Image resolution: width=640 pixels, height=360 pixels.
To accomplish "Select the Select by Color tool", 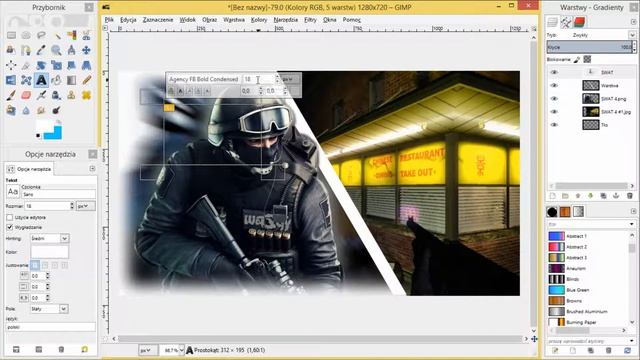I will click(71, 36).
